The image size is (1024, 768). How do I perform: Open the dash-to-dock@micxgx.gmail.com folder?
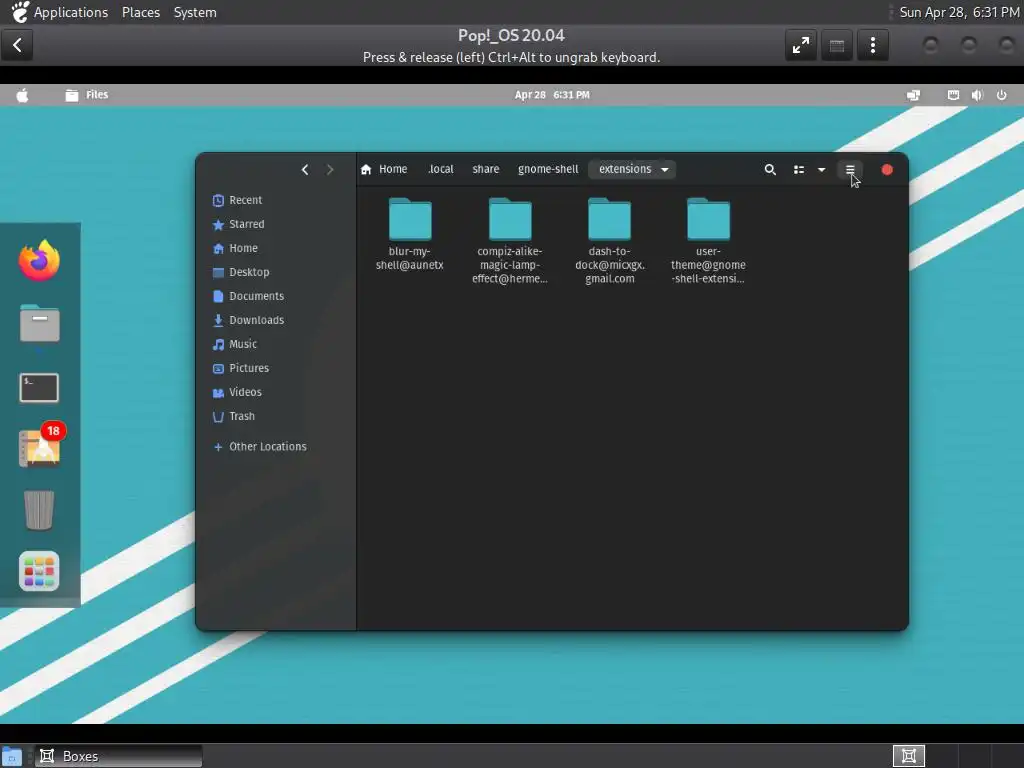click(609, 240)
